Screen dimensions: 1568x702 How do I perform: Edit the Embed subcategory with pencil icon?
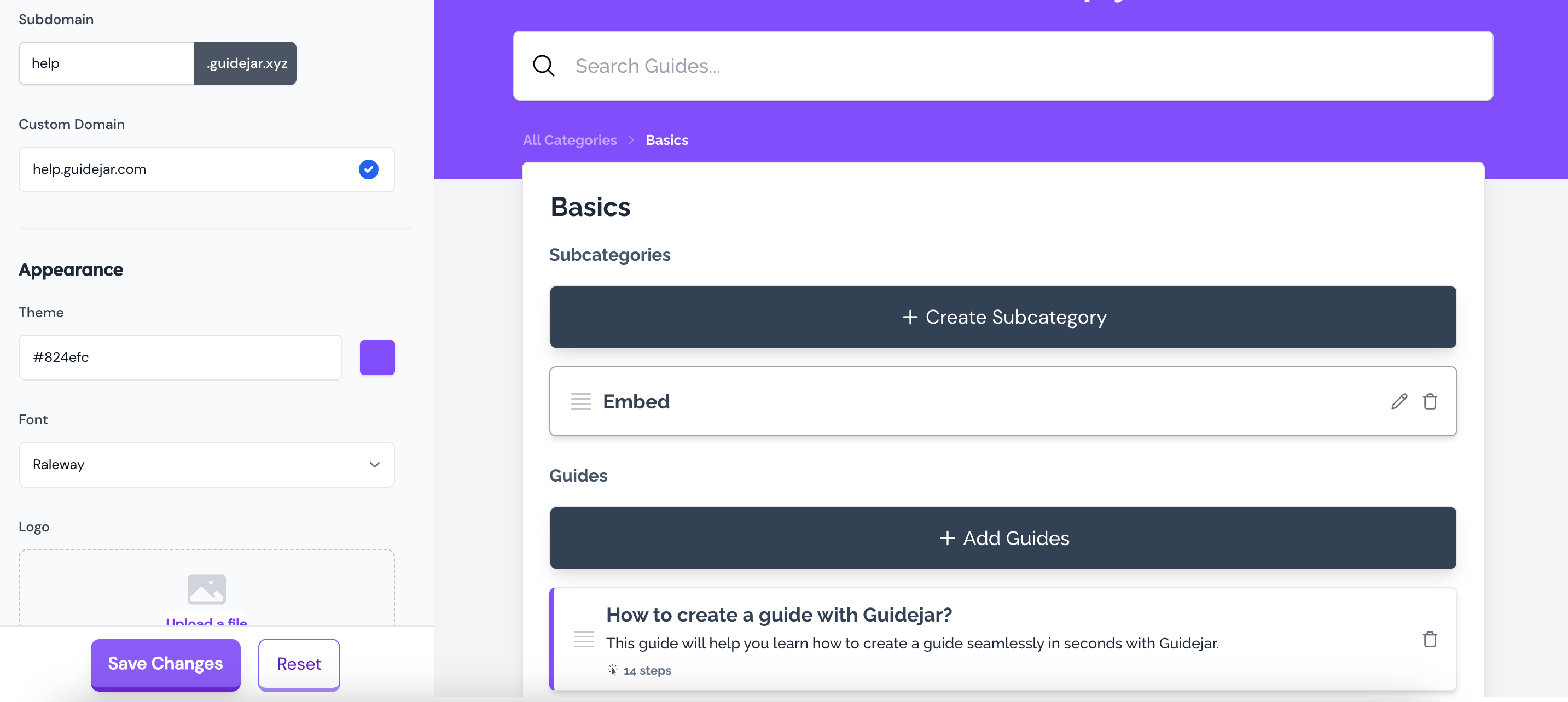pyautogui.click(x=1399, y=401)
